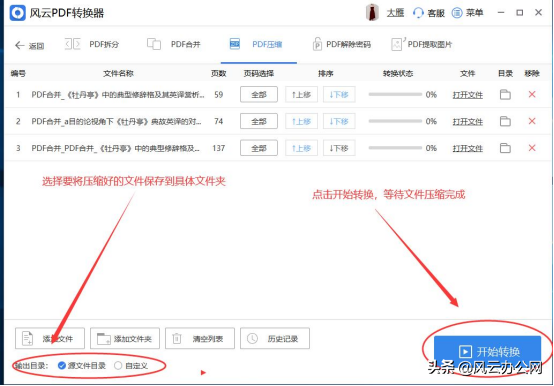
Task: Click the progress bar of file 1
Action: pos(395,94)
